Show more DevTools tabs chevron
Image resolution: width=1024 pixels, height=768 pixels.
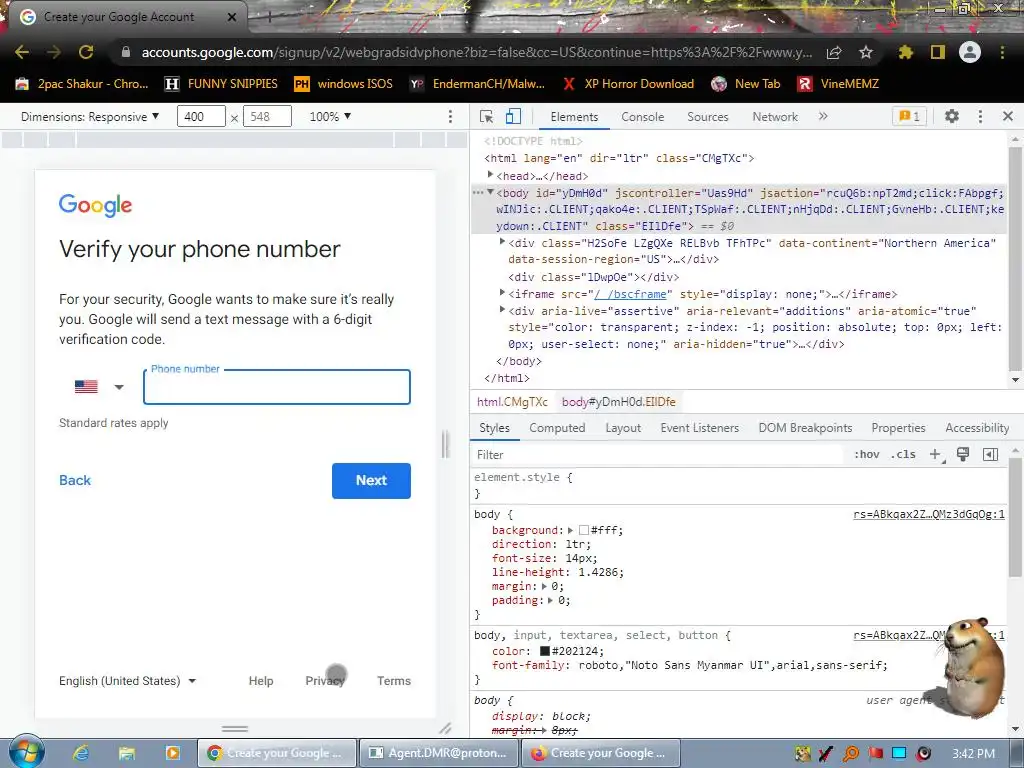click(x=823, y=116)
